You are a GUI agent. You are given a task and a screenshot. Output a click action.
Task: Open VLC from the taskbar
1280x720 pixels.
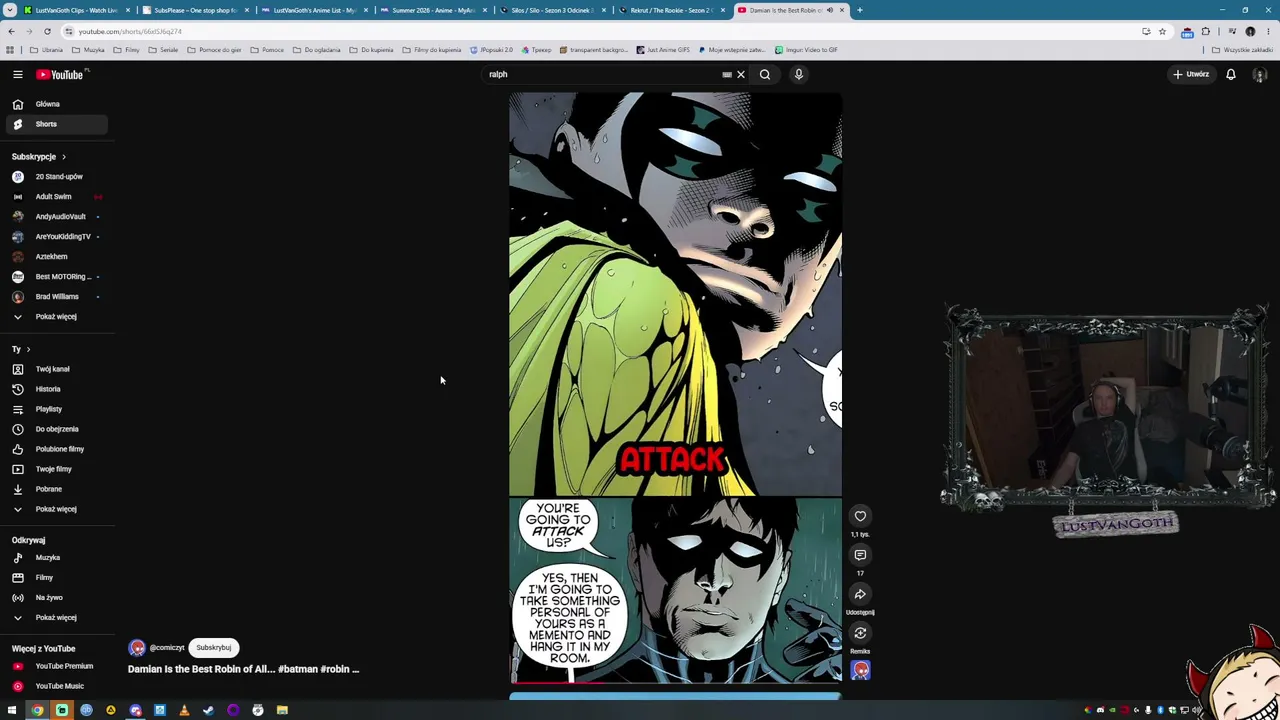[184, 710]
